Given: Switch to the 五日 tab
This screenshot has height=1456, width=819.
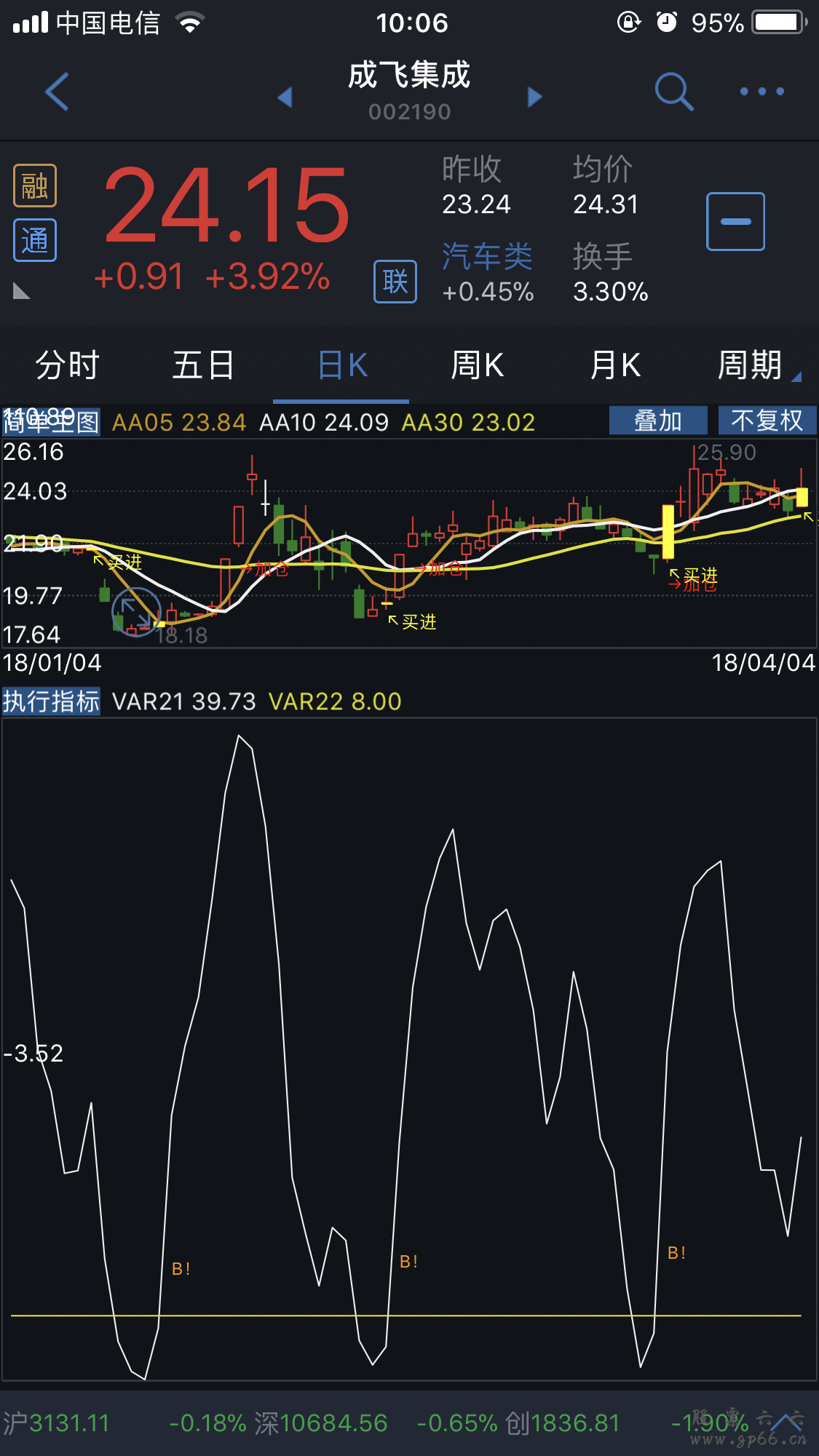Looking at the screenshot, I should click(203, 365).
